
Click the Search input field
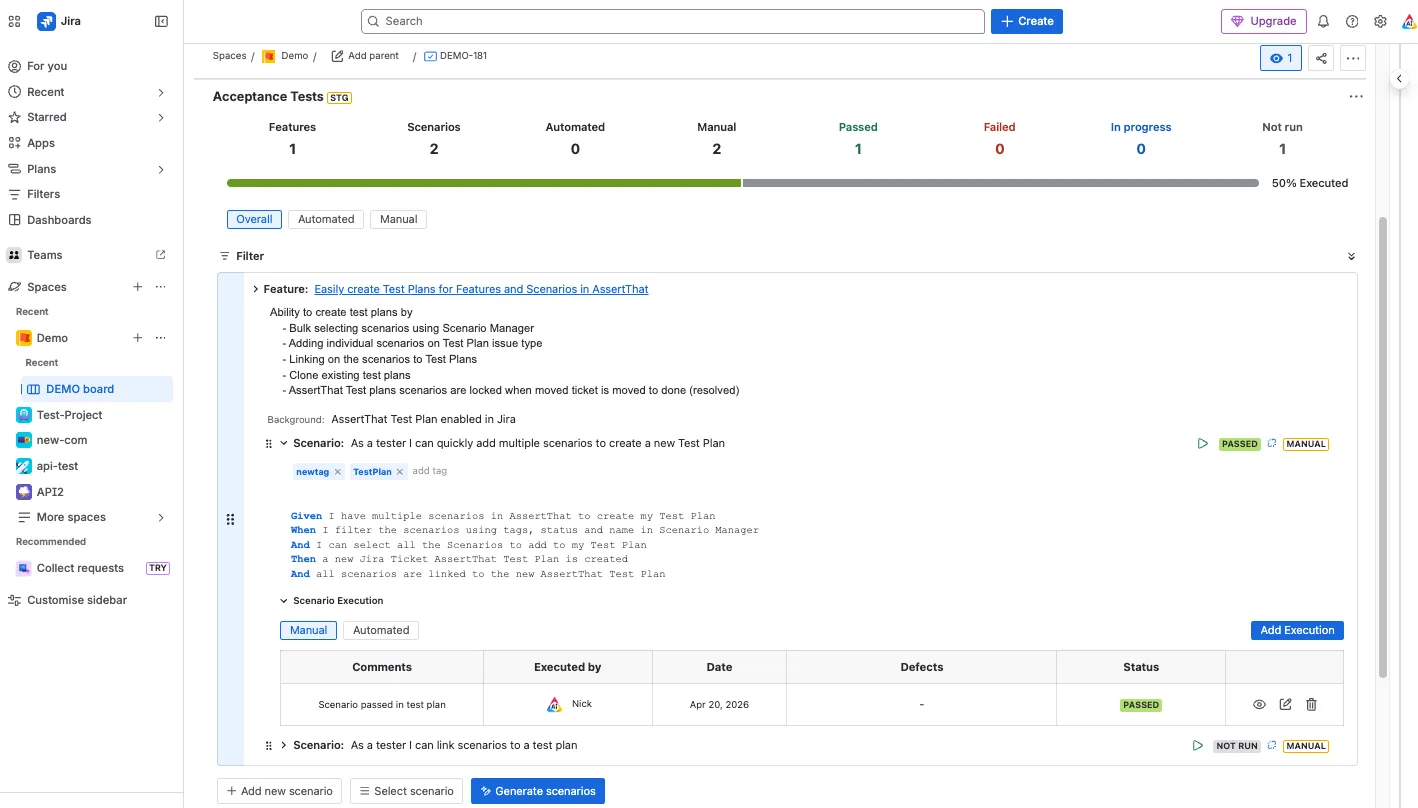pos(673,21)
